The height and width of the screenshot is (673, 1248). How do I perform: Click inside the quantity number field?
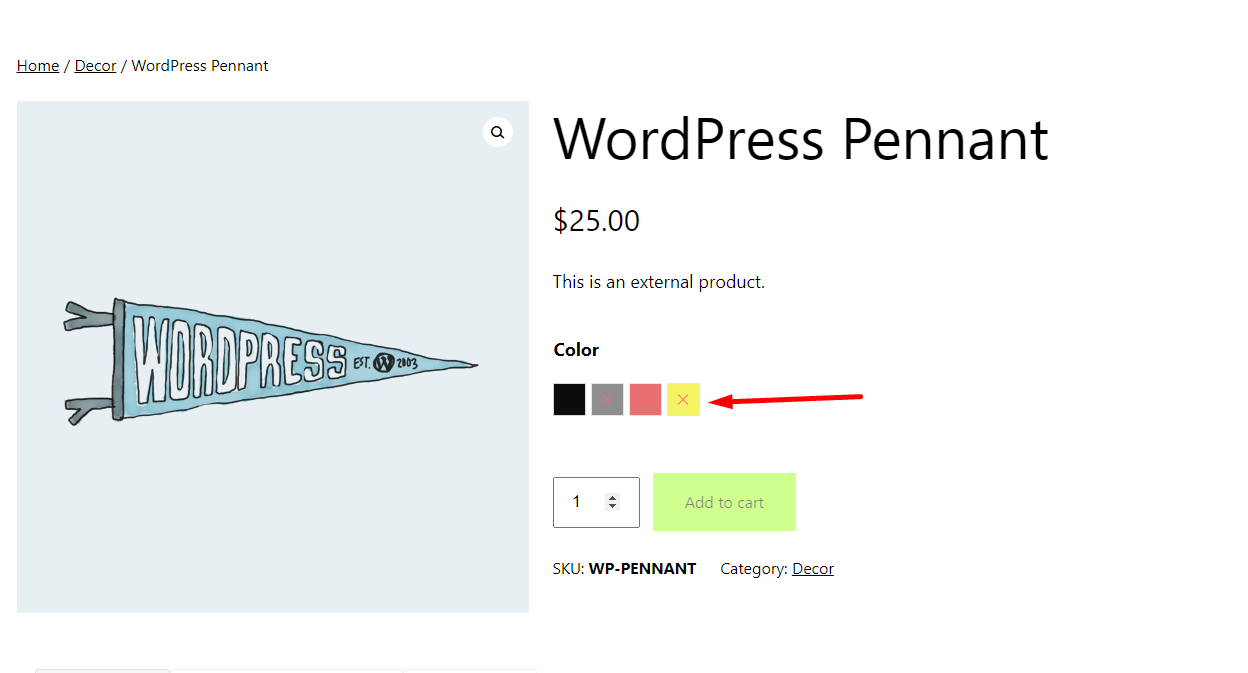pos(580,502)
